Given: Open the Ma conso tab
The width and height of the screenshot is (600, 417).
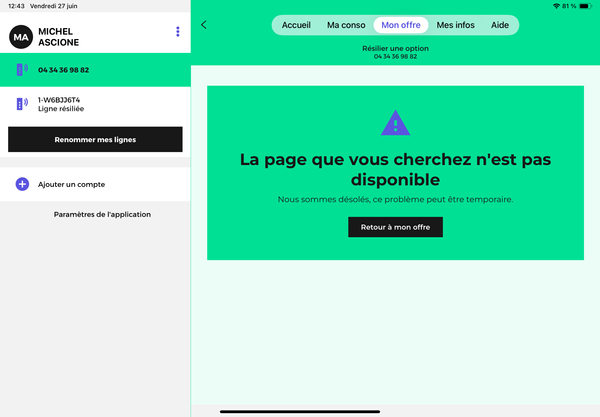Looking at the screenshot, I should click(x=346, y=25).
